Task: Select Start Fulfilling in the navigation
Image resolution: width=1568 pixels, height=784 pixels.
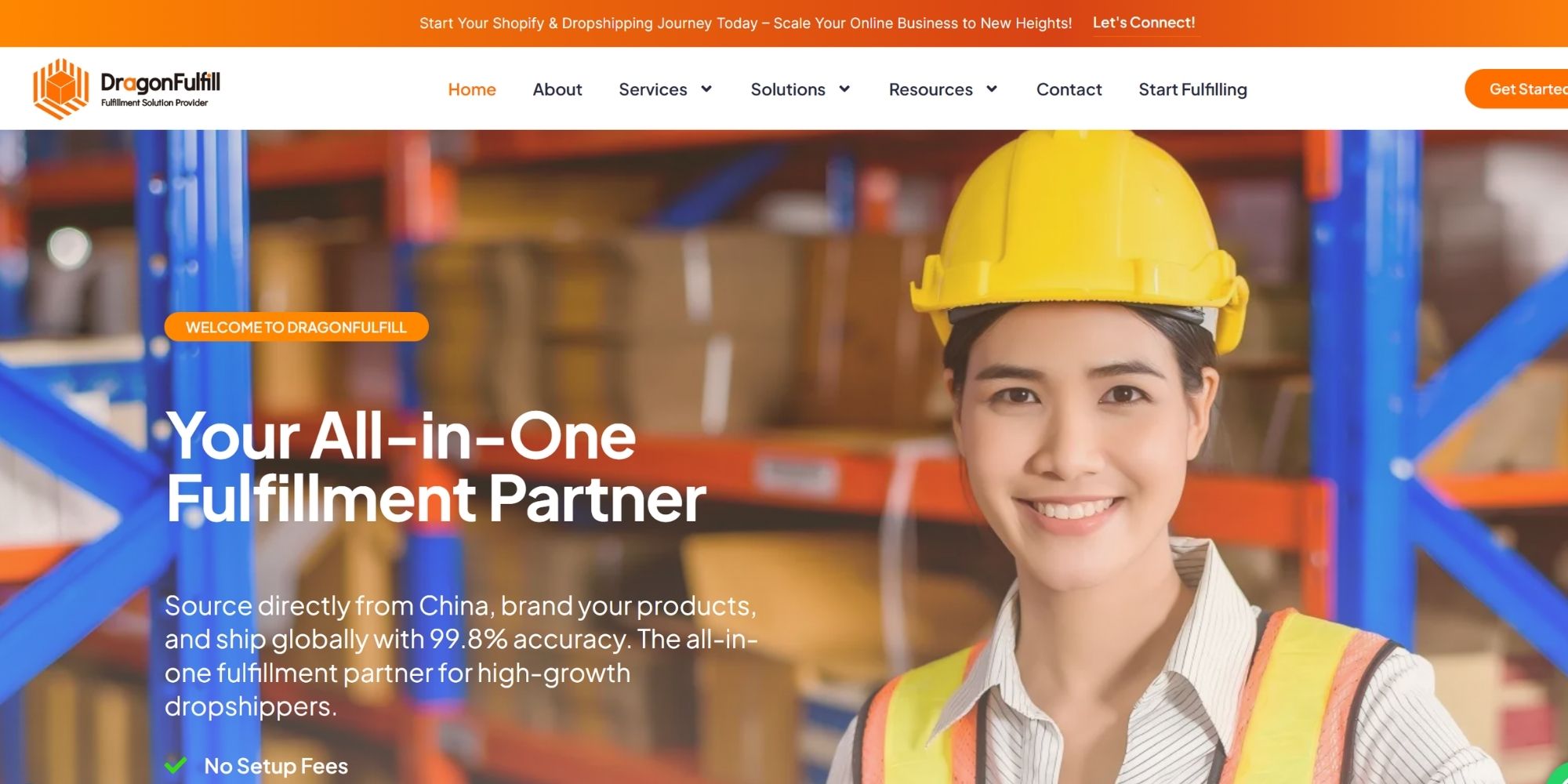Action: tap(1192, 89)
